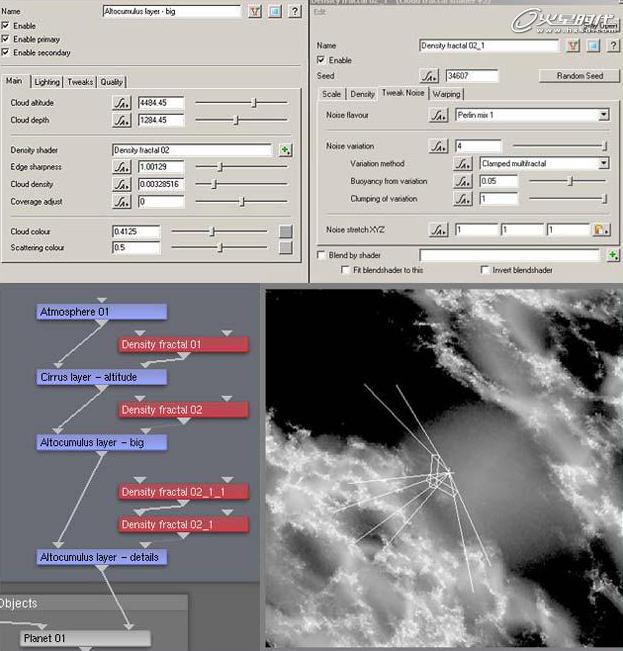The height and width of the screenshot is (651, 623).
Task: Click the Seed value field
Action: coord(472,76)
